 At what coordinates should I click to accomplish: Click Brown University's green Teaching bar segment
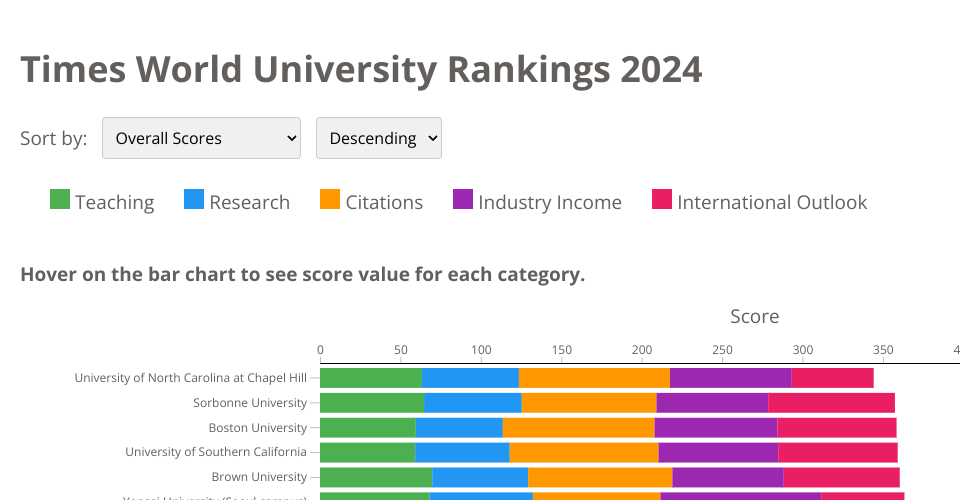(375, 477)
